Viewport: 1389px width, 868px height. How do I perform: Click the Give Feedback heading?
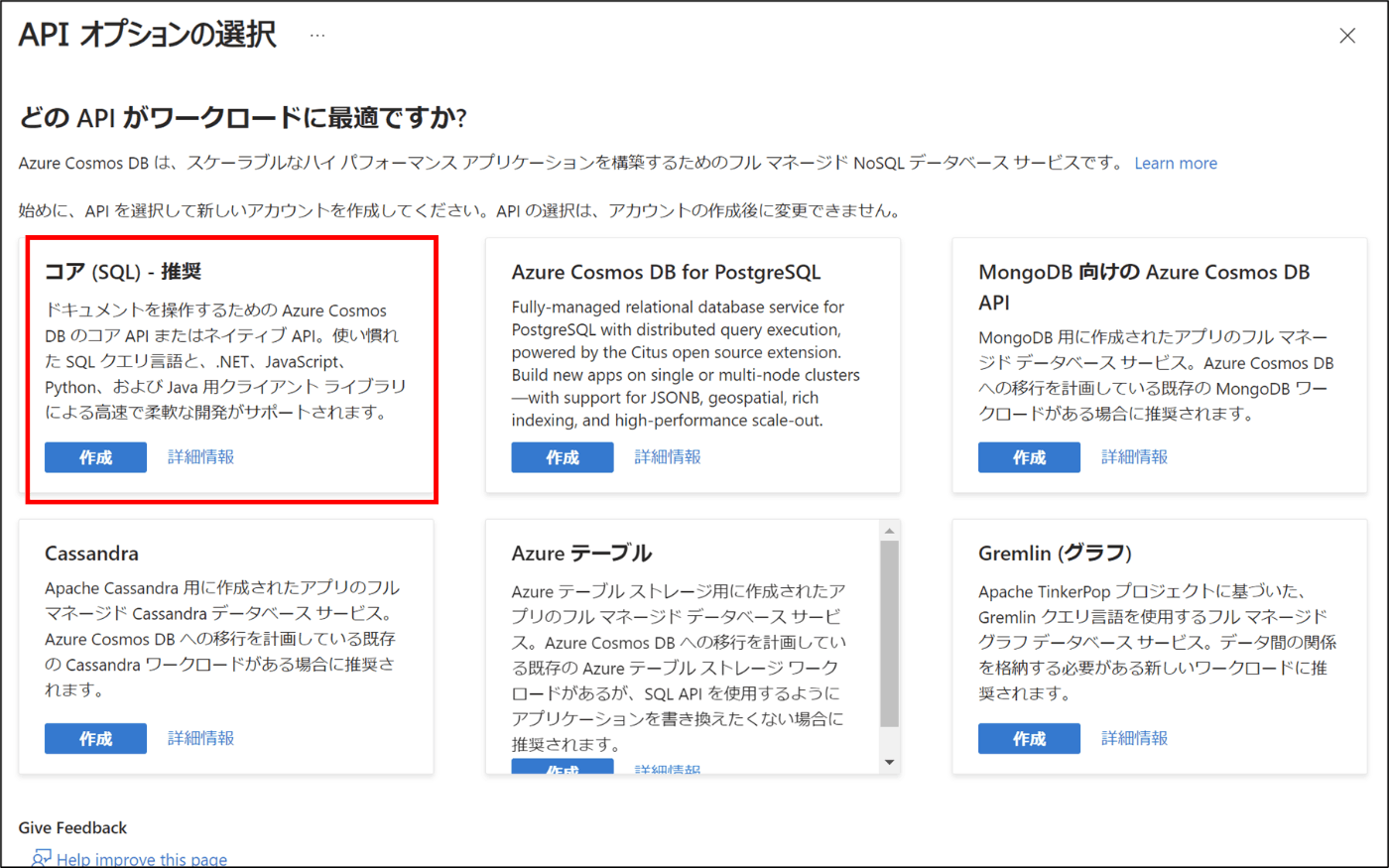click(72, 827)
